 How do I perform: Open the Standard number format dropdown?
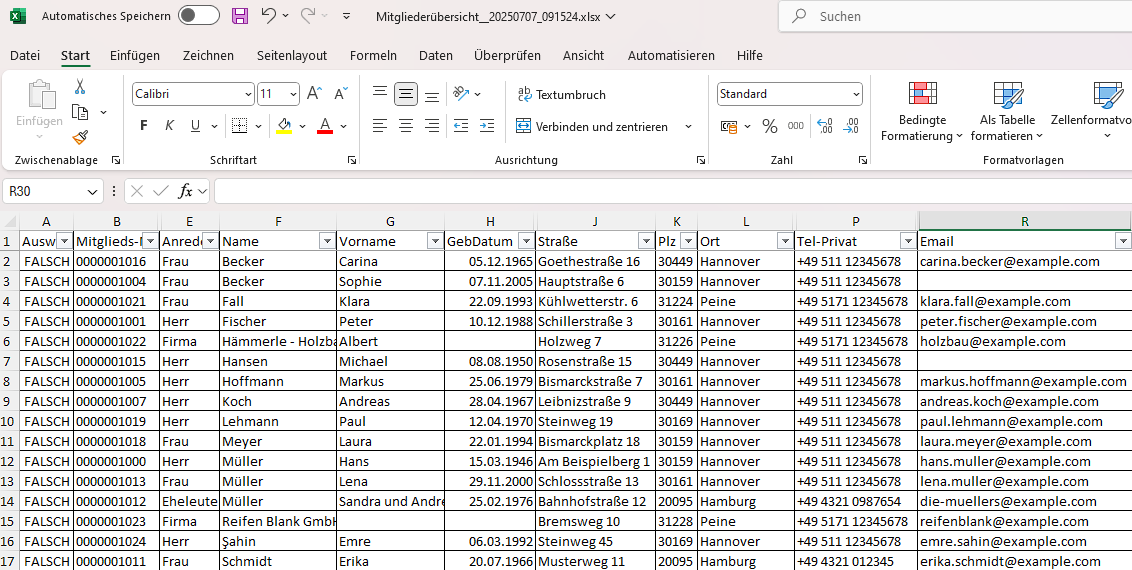(x=856, y=94)
